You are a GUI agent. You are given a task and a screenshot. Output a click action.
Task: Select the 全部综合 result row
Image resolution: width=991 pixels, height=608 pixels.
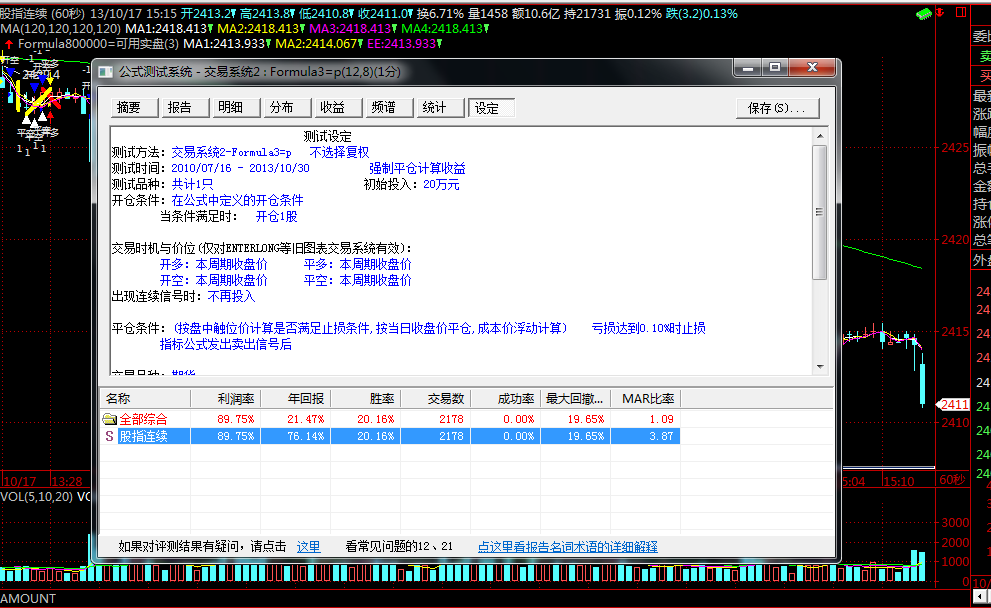(x=143, y=419)
